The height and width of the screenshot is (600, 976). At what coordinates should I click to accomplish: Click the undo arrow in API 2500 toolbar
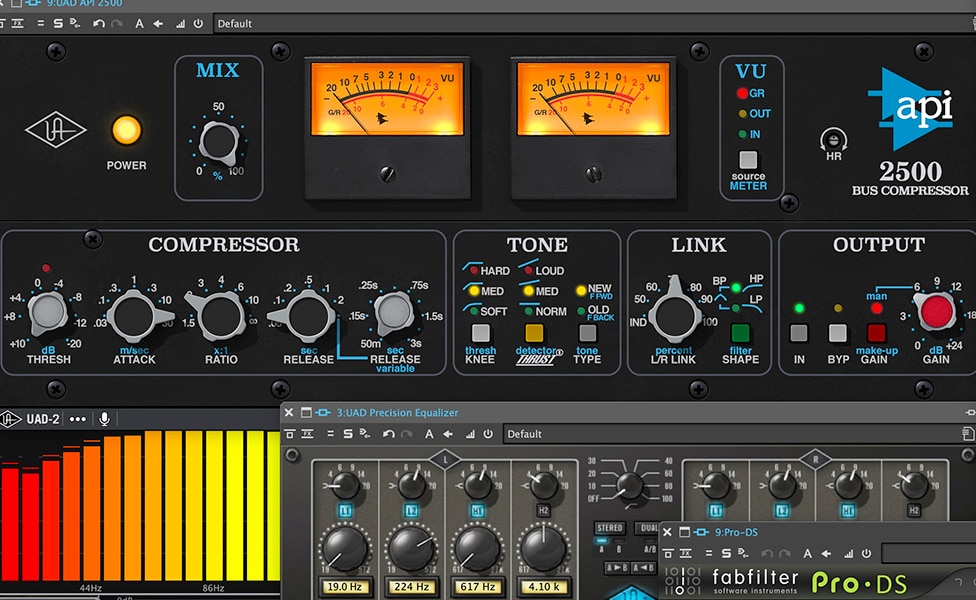pos(98,24)
